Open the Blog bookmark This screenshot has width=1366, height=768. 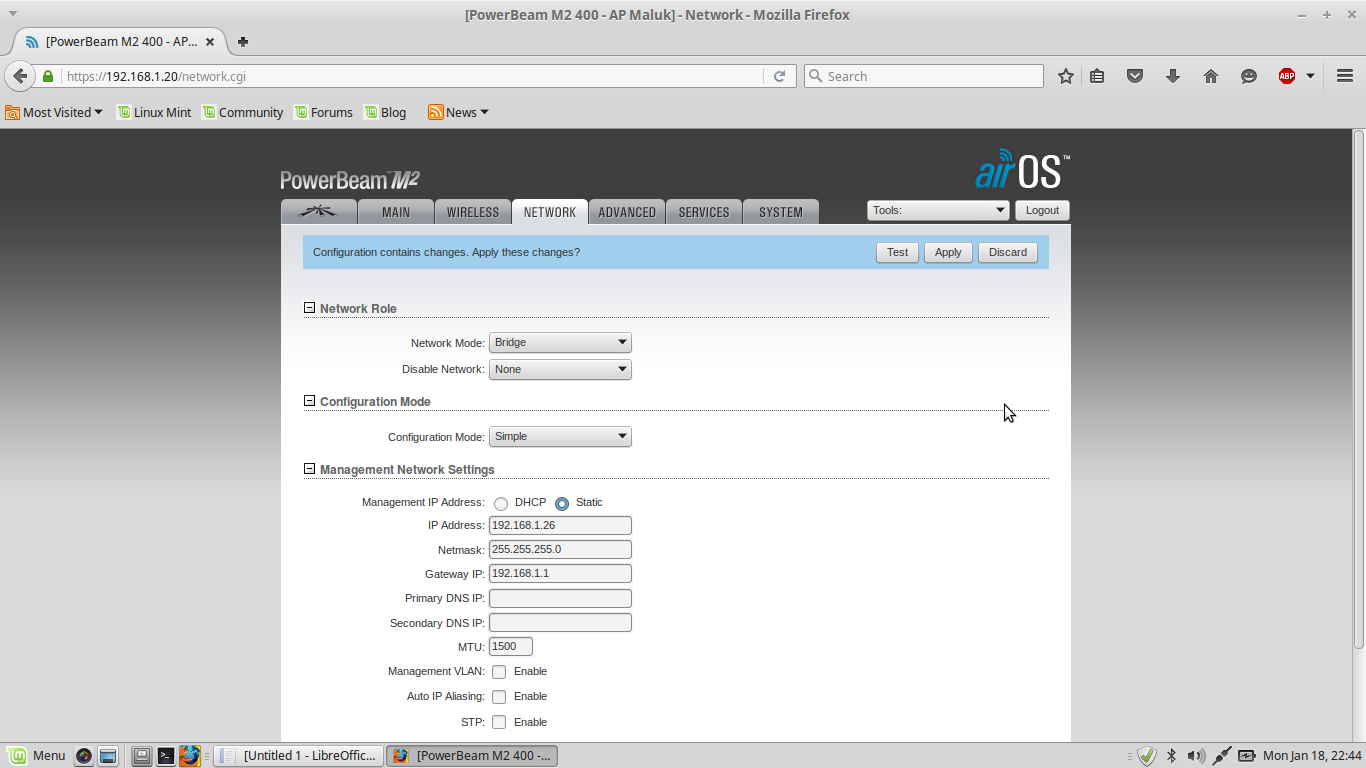pos(385,112)
